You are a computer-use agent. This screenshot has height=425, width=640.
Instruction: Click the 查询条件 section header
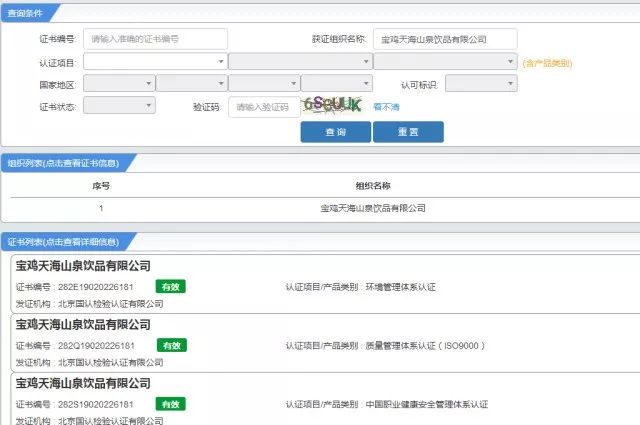point(25,13)
